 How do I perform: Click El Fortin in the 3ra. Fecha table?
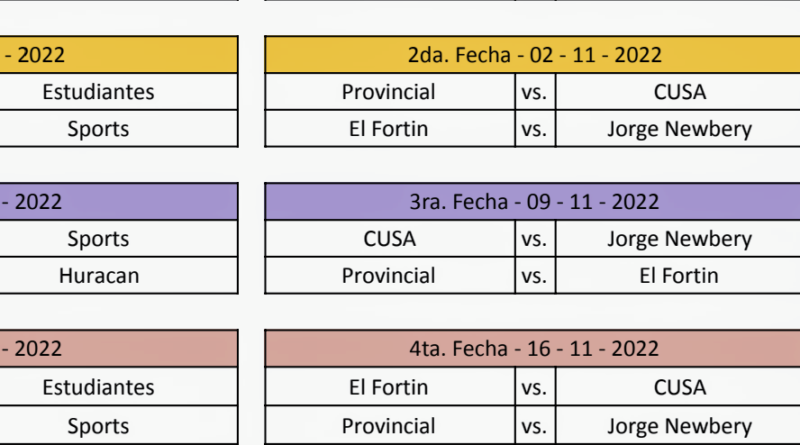click(x=679, y=276)
